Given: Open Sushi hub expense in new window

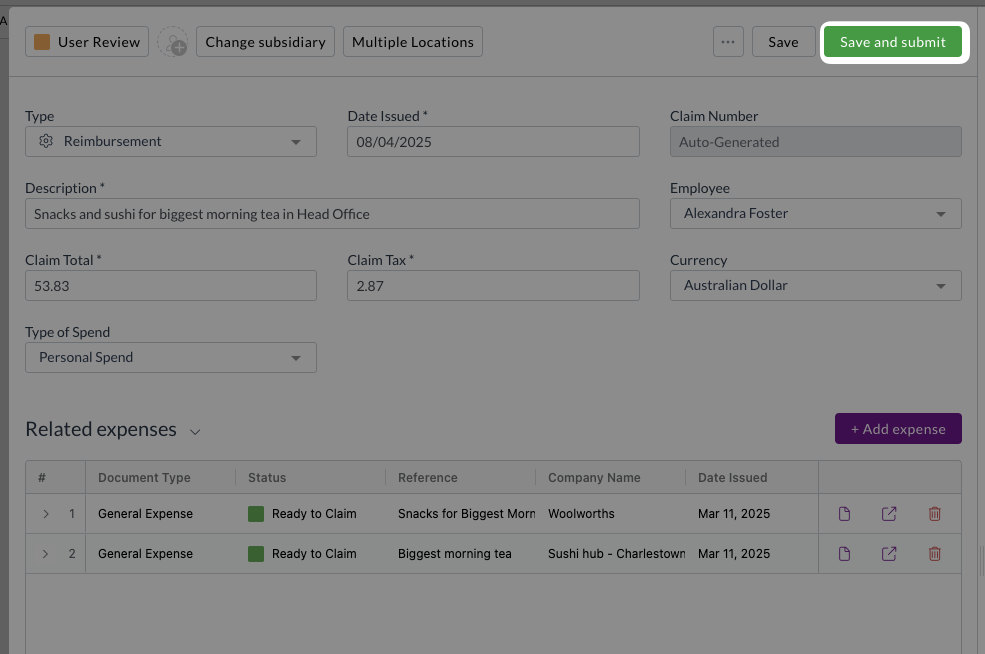Looking at the screenshot, I should (889, 553).
